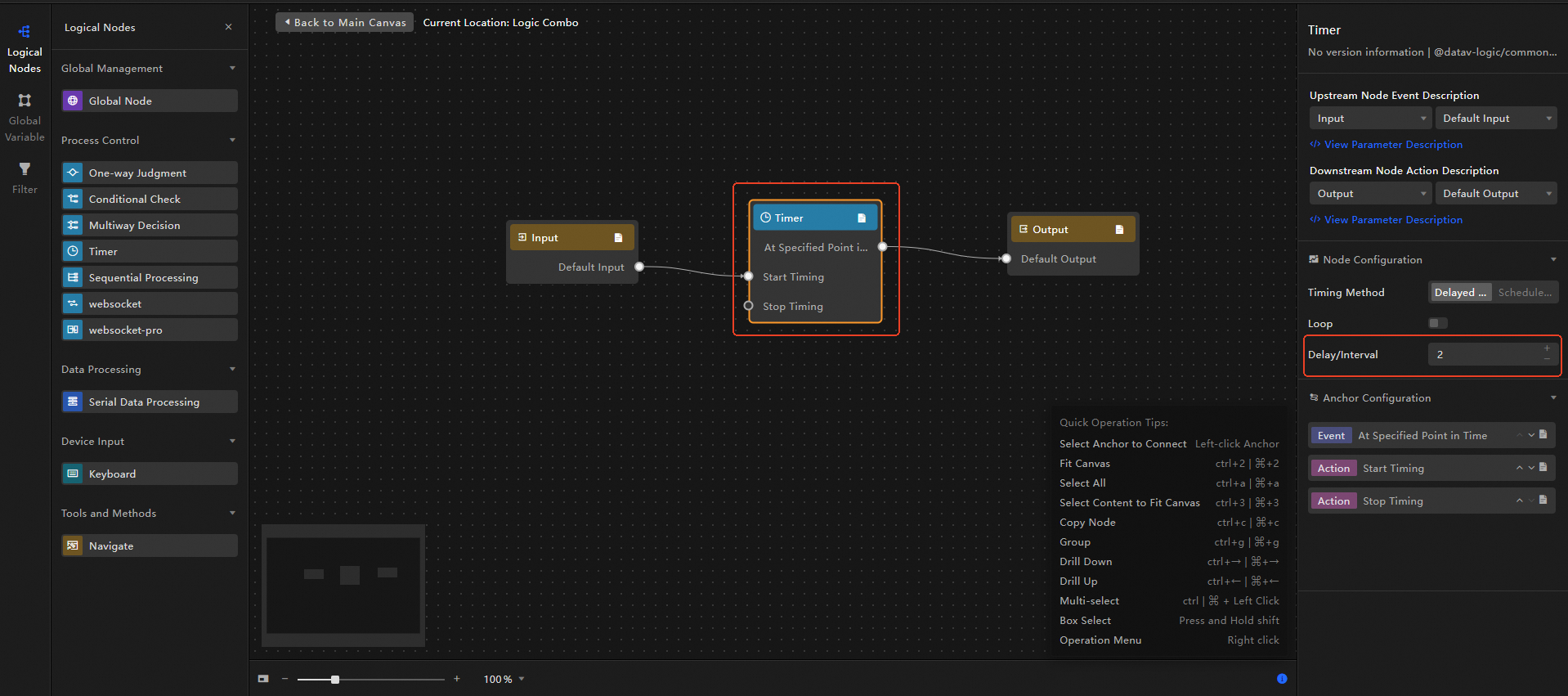The image size is (1568, 696).
Task: Select the Delayed timing method
Action: (1461, 292)
